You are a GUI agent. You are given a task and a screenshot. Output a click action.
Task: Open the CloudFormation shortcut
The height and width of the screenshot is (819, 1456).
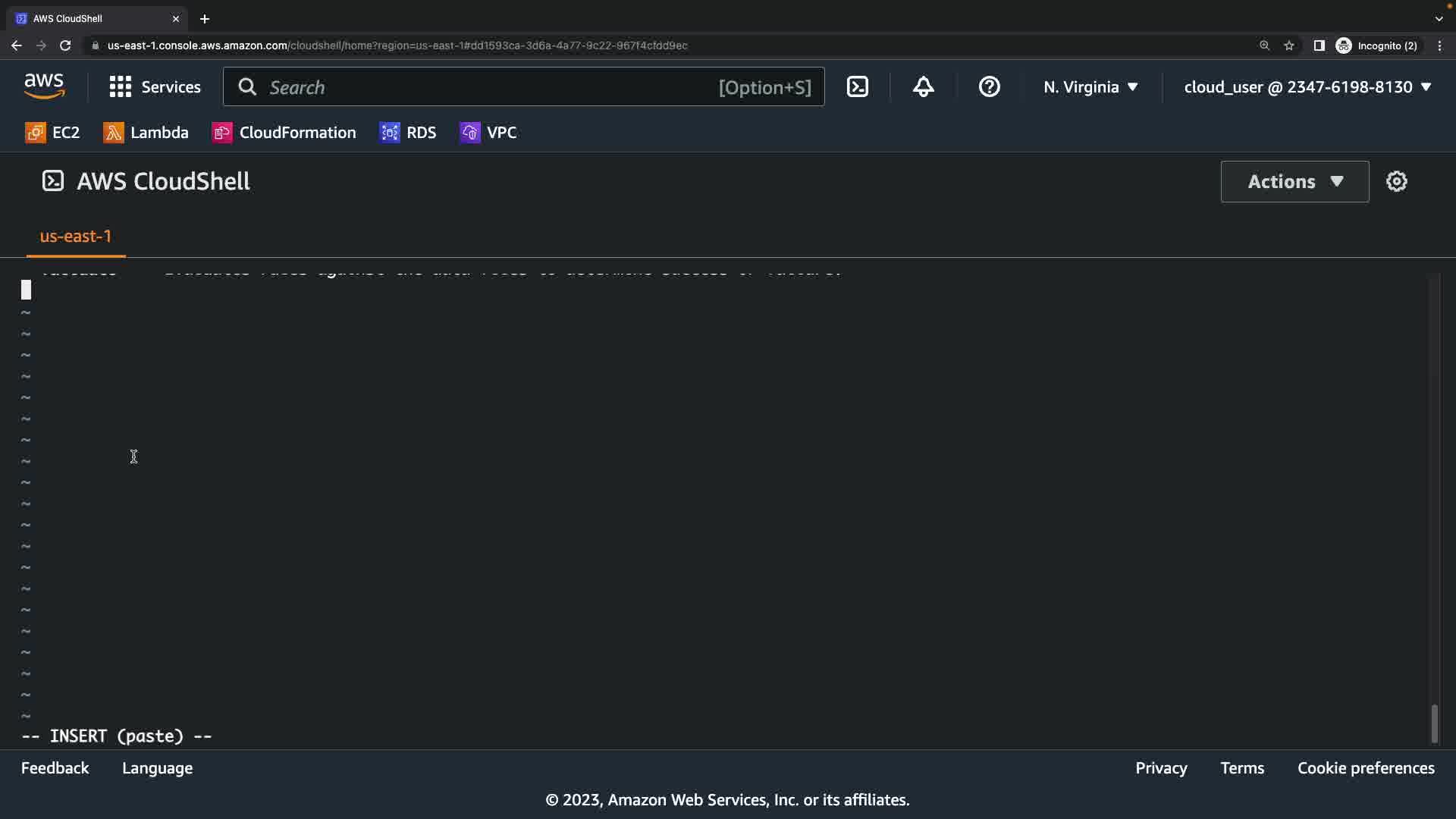point(284,133)
